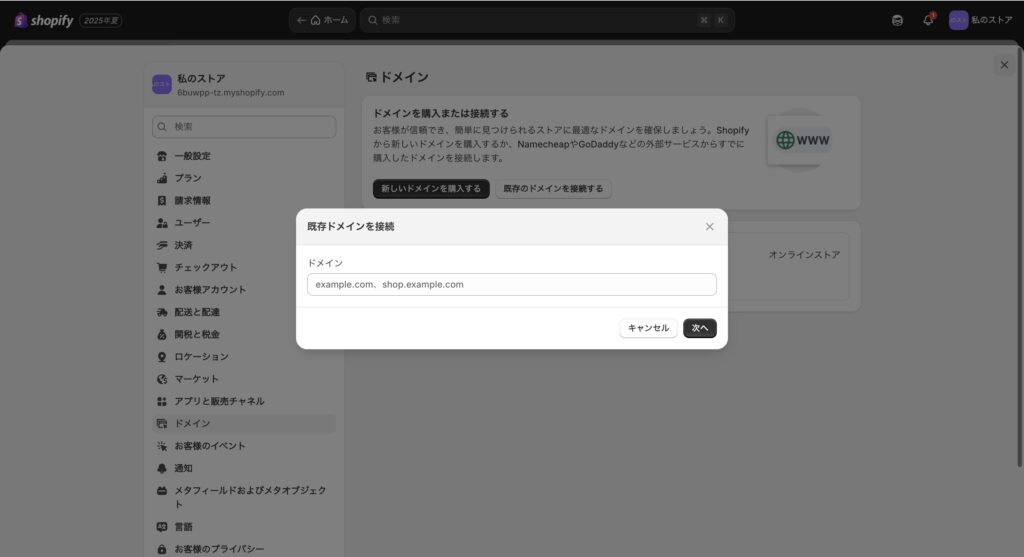Click the top 検索 search bar
This screenshot has height=557, width=1024.
(547, 20)
